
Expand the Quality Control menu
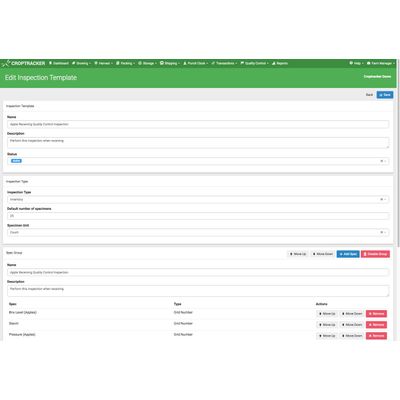point(255,63)
